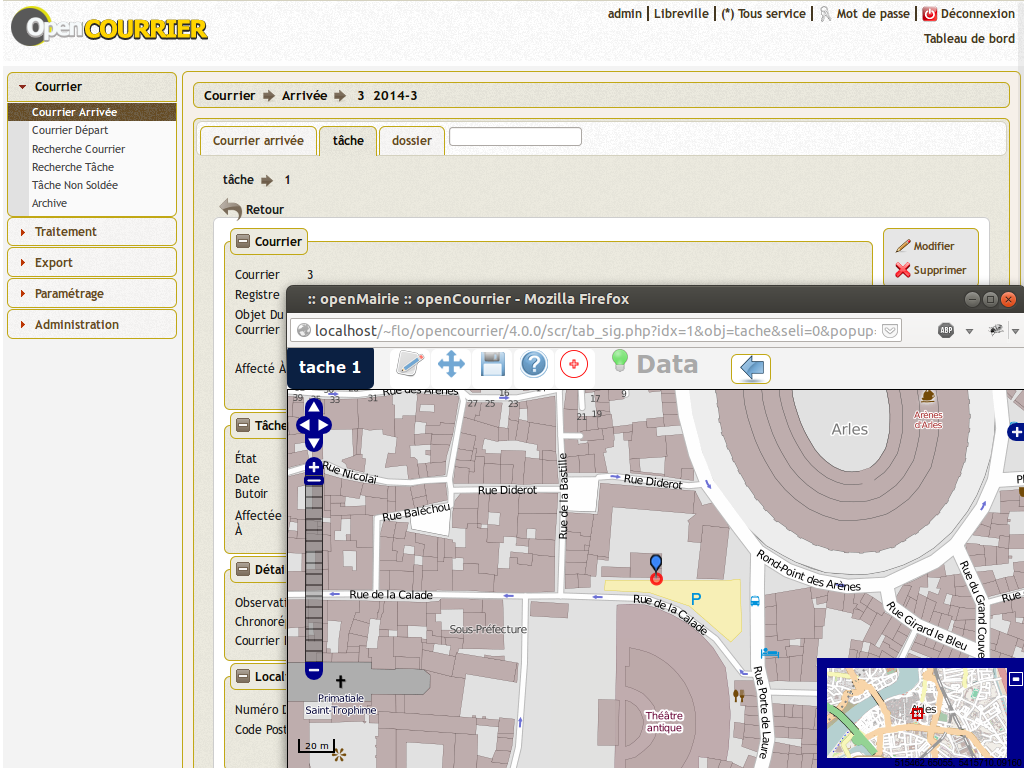
Task: Collapse the Courrier sidebar menu
Action: coord(91,87)
